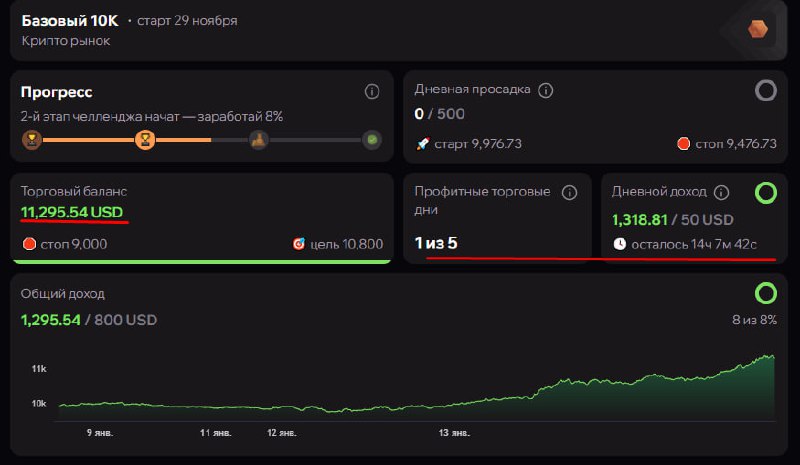
Task: Click the Базовый 10K title
Action: [x=69, y=20]
